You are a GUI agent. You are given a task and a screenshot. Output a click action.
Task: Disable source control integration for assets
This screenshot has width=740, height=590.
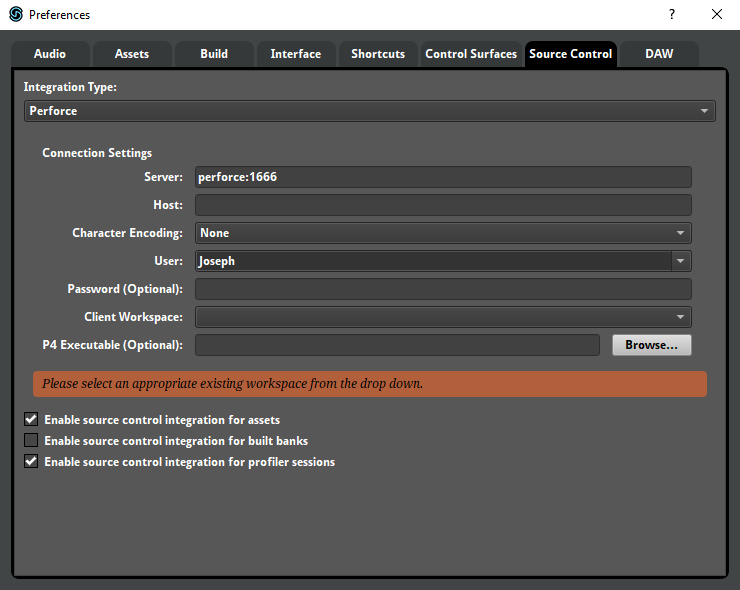[31, 420]
